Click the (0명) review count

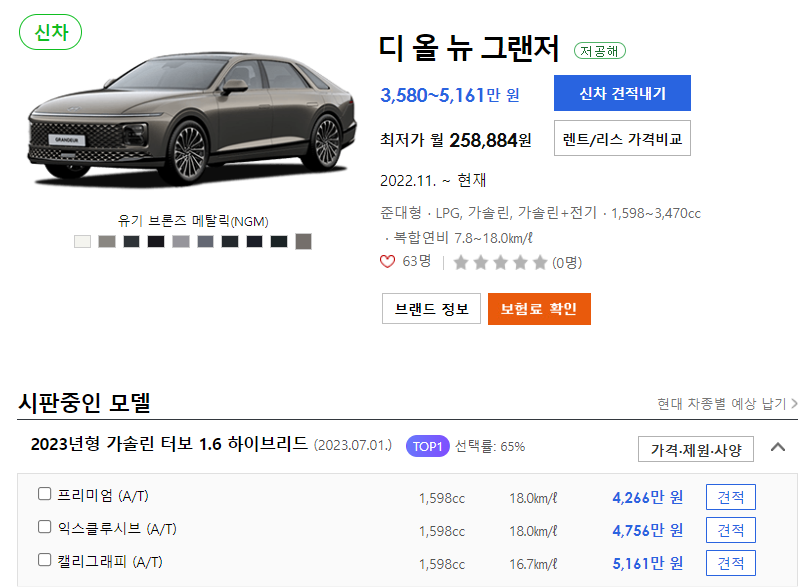coord(567,263)
